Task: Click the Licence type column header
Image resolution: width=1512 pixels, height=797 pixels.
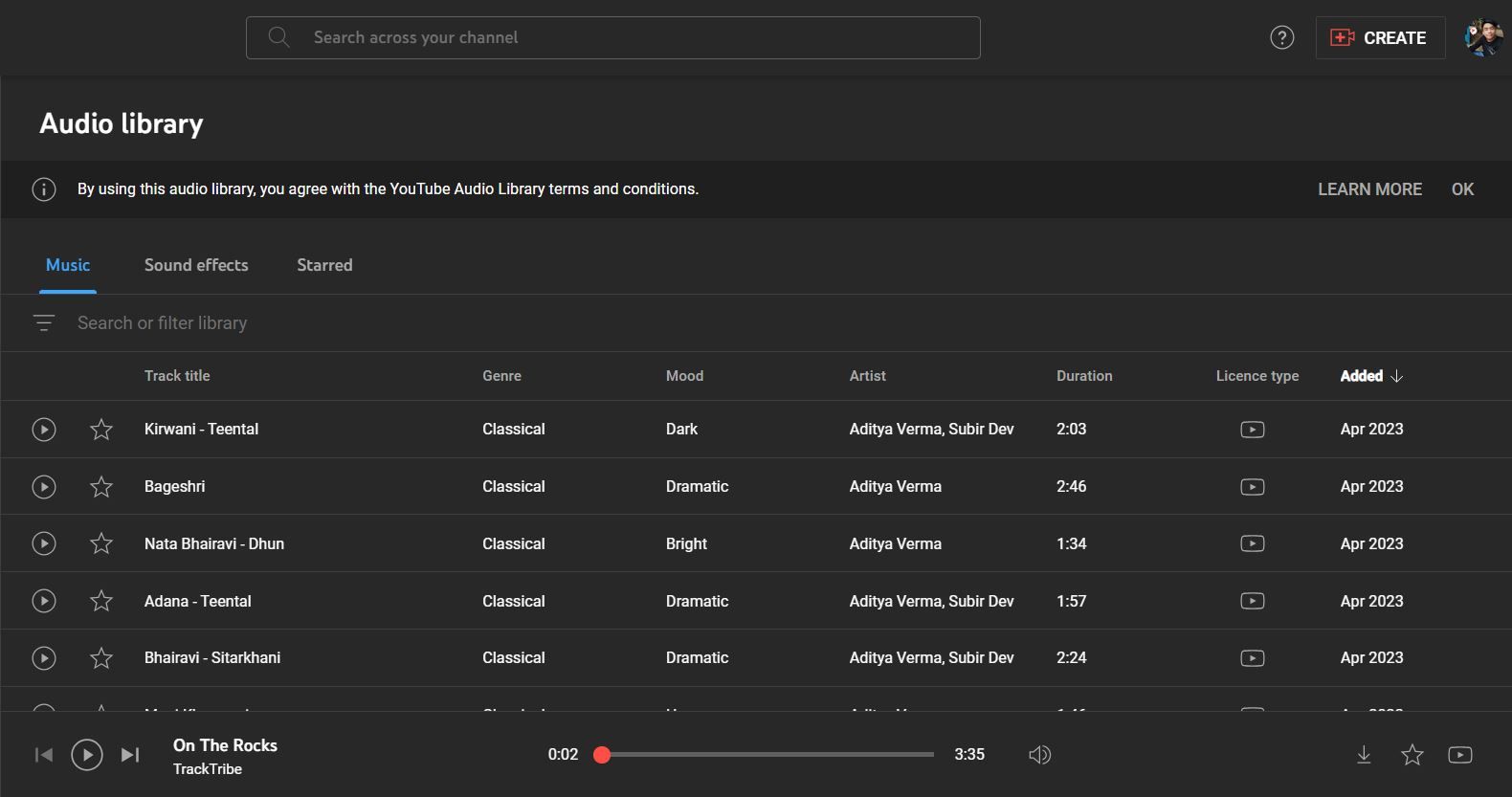Action: click(x=1257, y=376)
